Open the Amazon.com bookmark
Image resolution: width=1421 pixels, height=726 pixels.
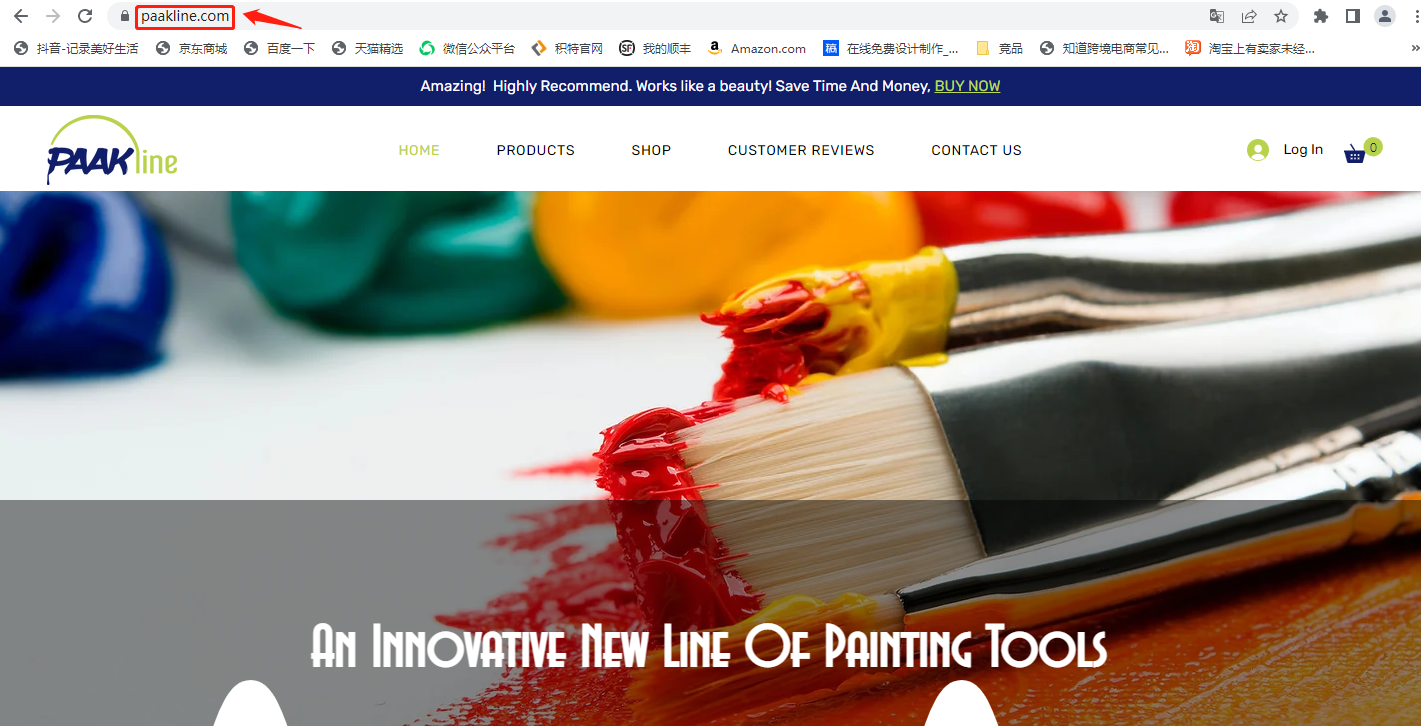[756, 48]
